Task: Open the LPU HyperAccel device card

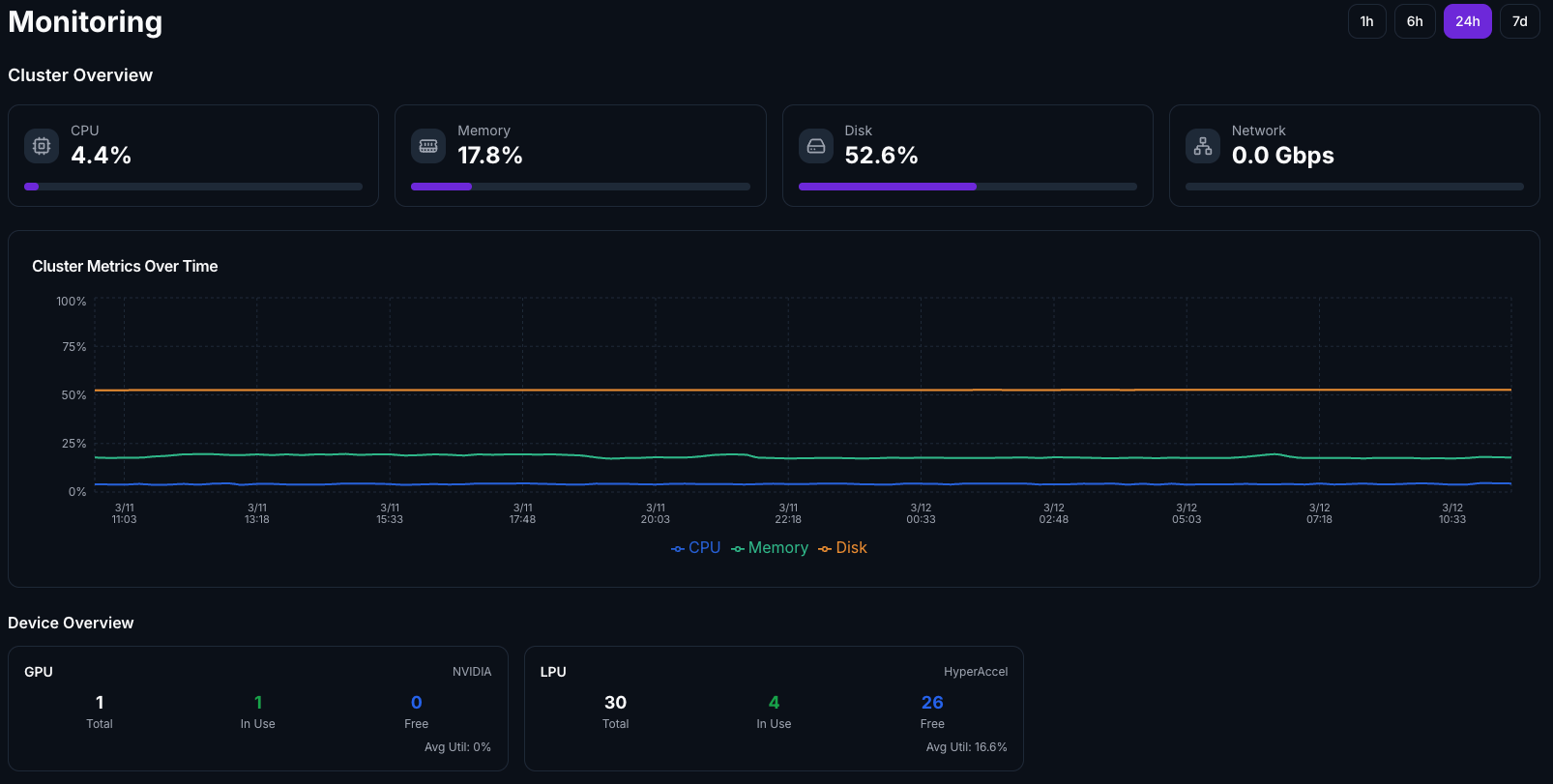Action: (x=774, y=709)
